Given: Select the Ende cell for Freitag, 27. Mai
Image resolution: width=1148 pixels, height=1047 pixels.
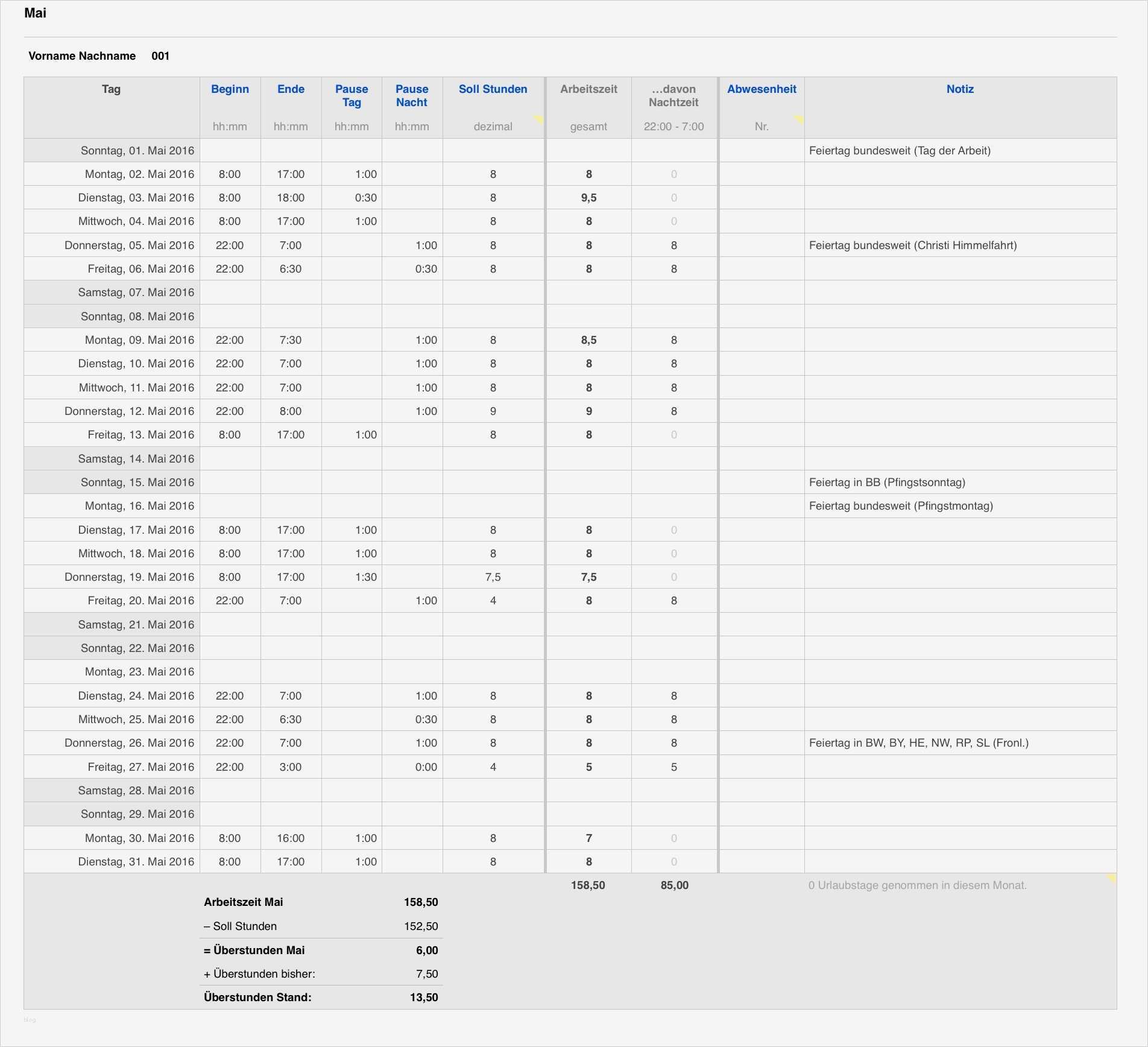Looking at the screenshot, I should tap(291, 767).
